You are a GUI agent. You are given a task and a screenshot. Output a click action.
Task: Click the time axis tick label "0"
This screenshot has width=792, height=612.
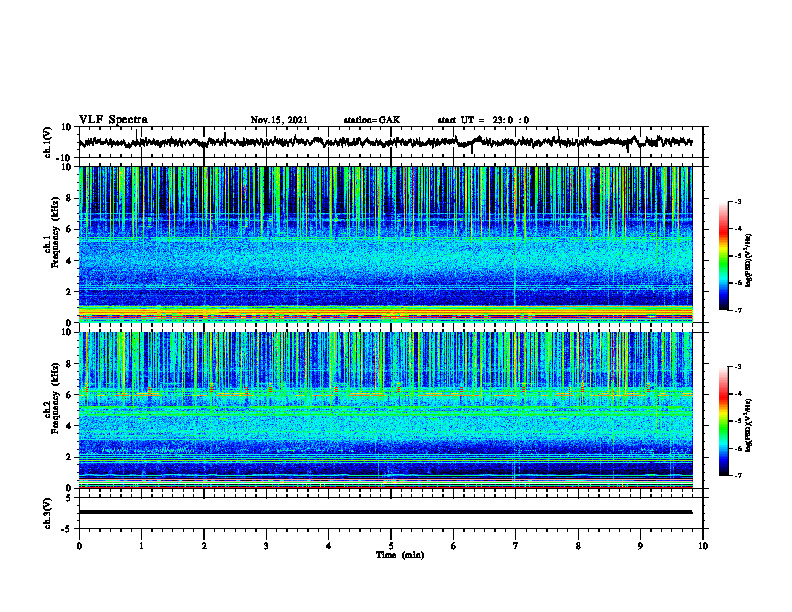pyautogui.click(x=79, y=546)
